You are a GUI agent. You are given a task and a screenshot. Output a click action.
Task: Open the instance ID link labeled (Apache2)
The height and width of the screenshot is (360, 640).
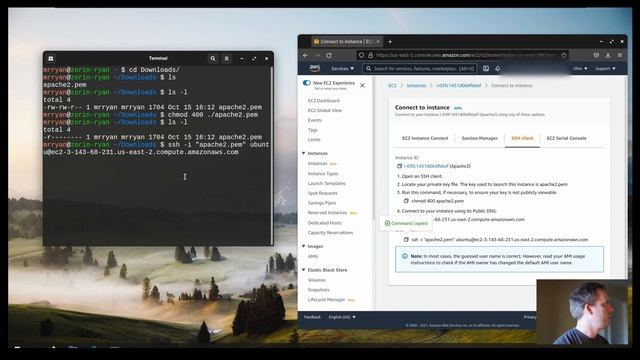pyautogui.click(x=426, y=166)
